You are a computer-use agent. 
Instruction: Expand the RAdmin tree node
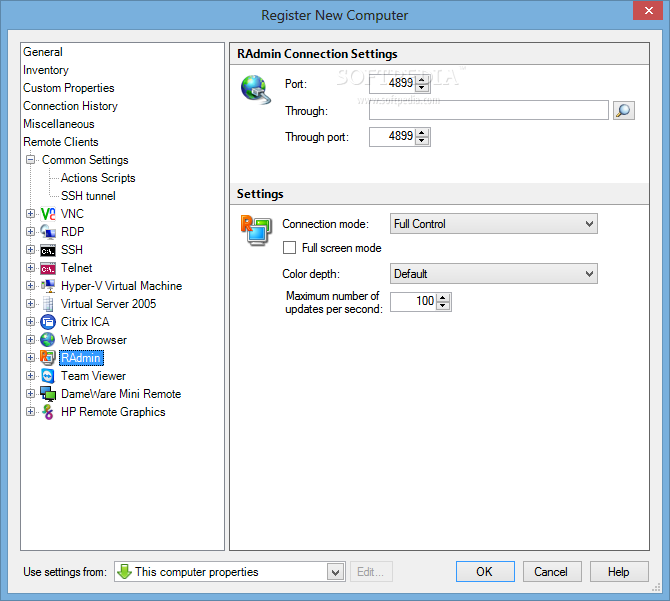pyautogui.click(x=30, y=358)
